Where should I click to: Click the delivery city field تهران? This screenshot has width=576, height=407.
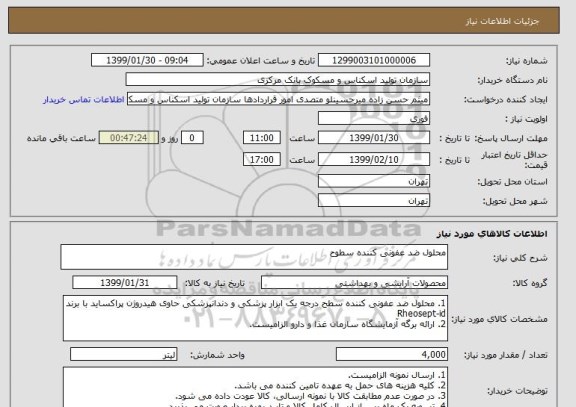point(374,201)
